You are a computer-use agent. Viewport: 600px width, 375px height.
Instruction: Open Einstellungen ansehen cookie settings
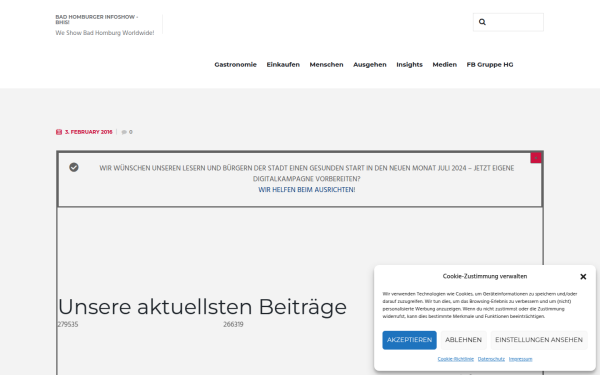[x=539, y=340]
